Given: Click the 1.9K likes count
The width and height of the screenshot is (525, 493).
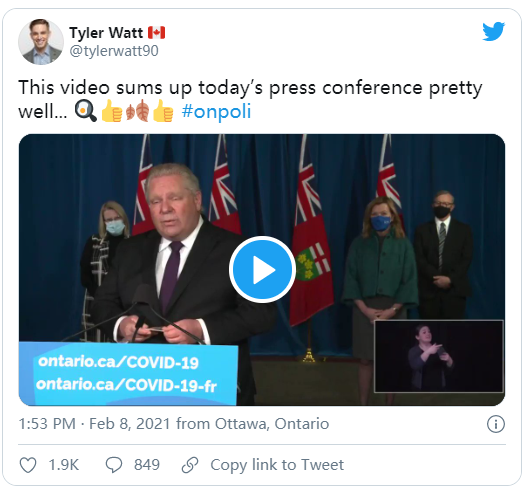Looking at the screenshot, I should pyautogui.click(x=64, y=465).
